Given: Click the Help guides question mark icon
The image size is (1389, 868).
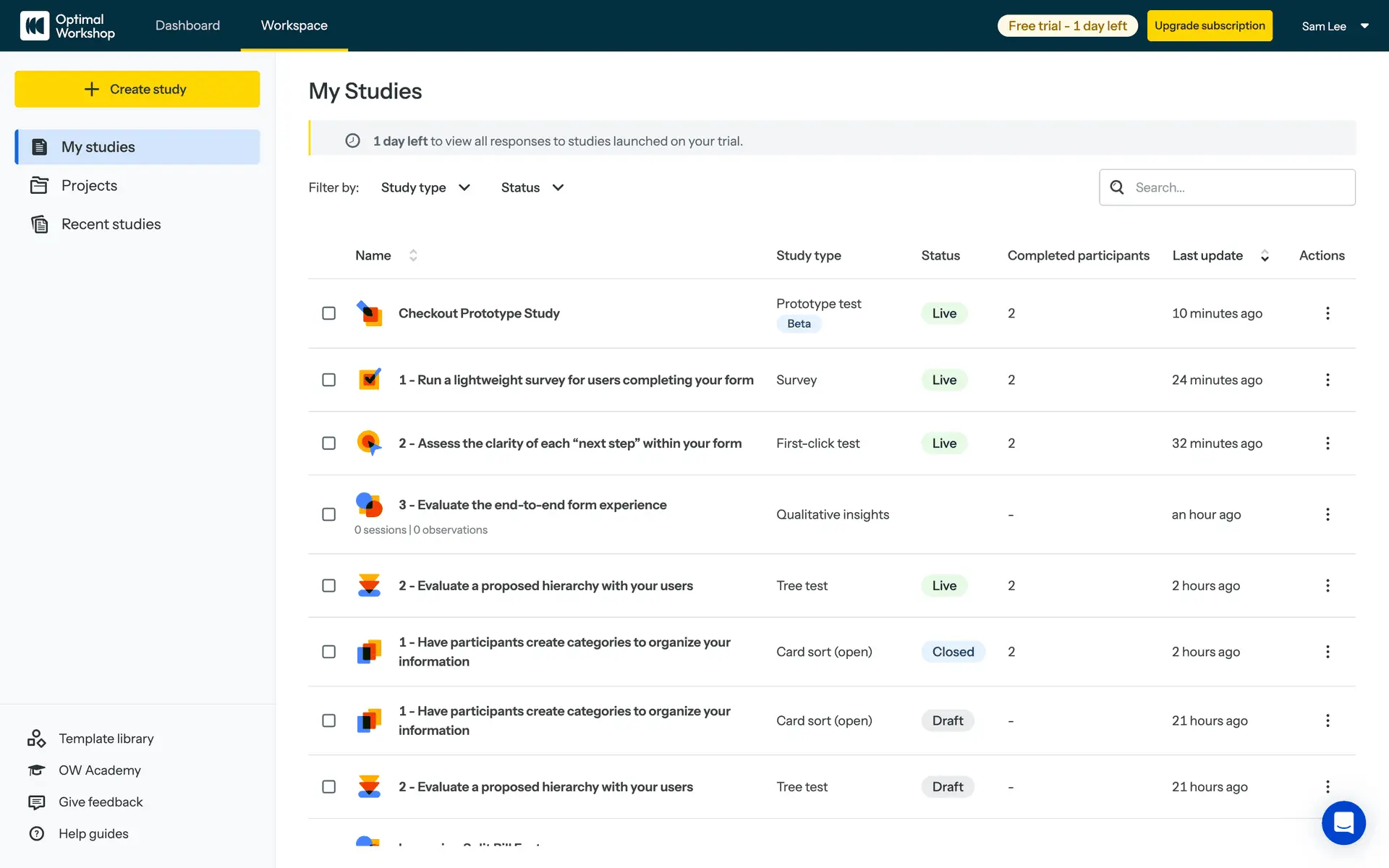Looking at the screenshot, I should coord(37,834).
